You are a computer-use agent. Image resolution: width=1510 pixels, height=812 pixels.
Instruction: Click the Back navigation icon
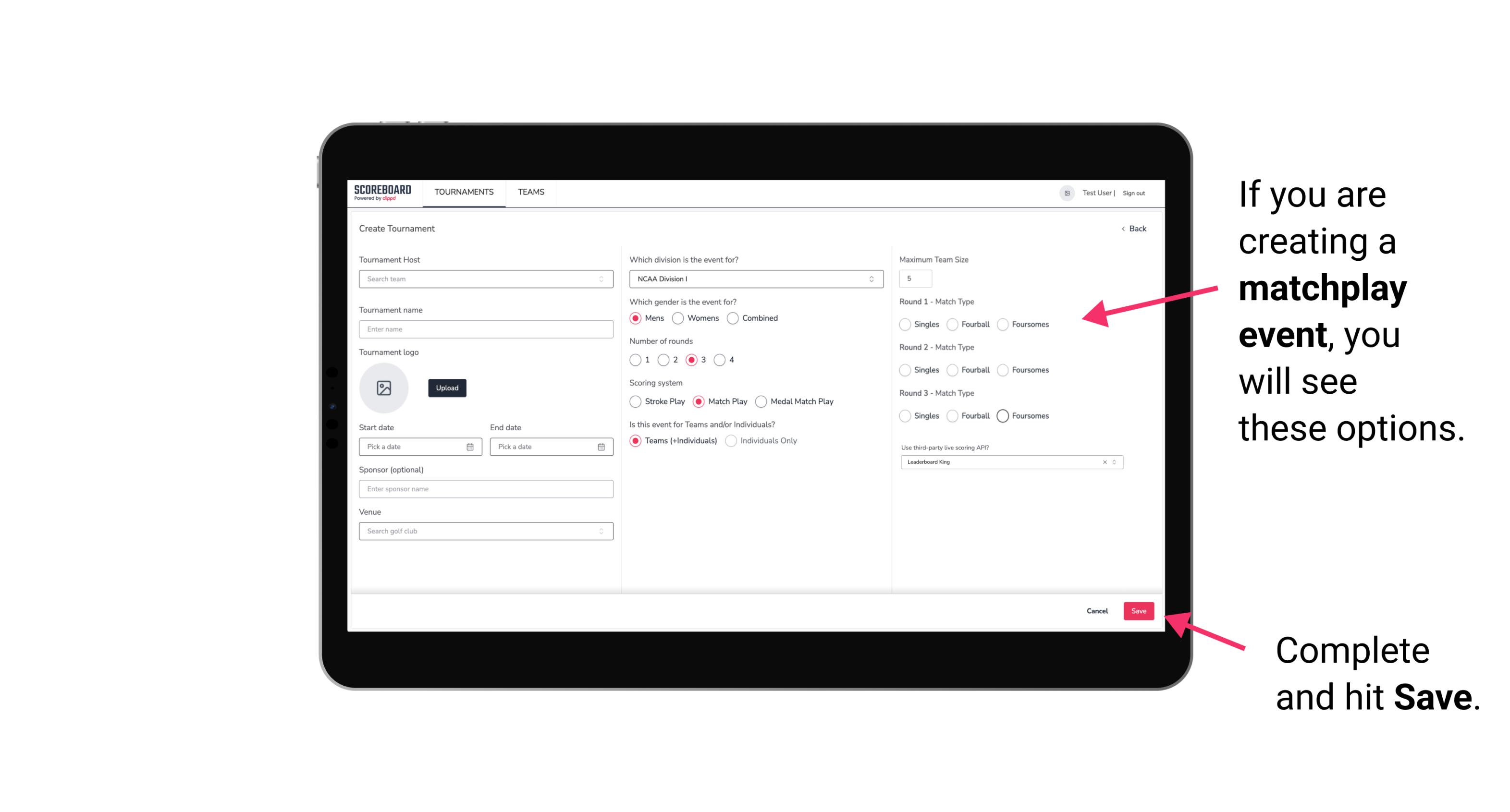[1123, 228]
